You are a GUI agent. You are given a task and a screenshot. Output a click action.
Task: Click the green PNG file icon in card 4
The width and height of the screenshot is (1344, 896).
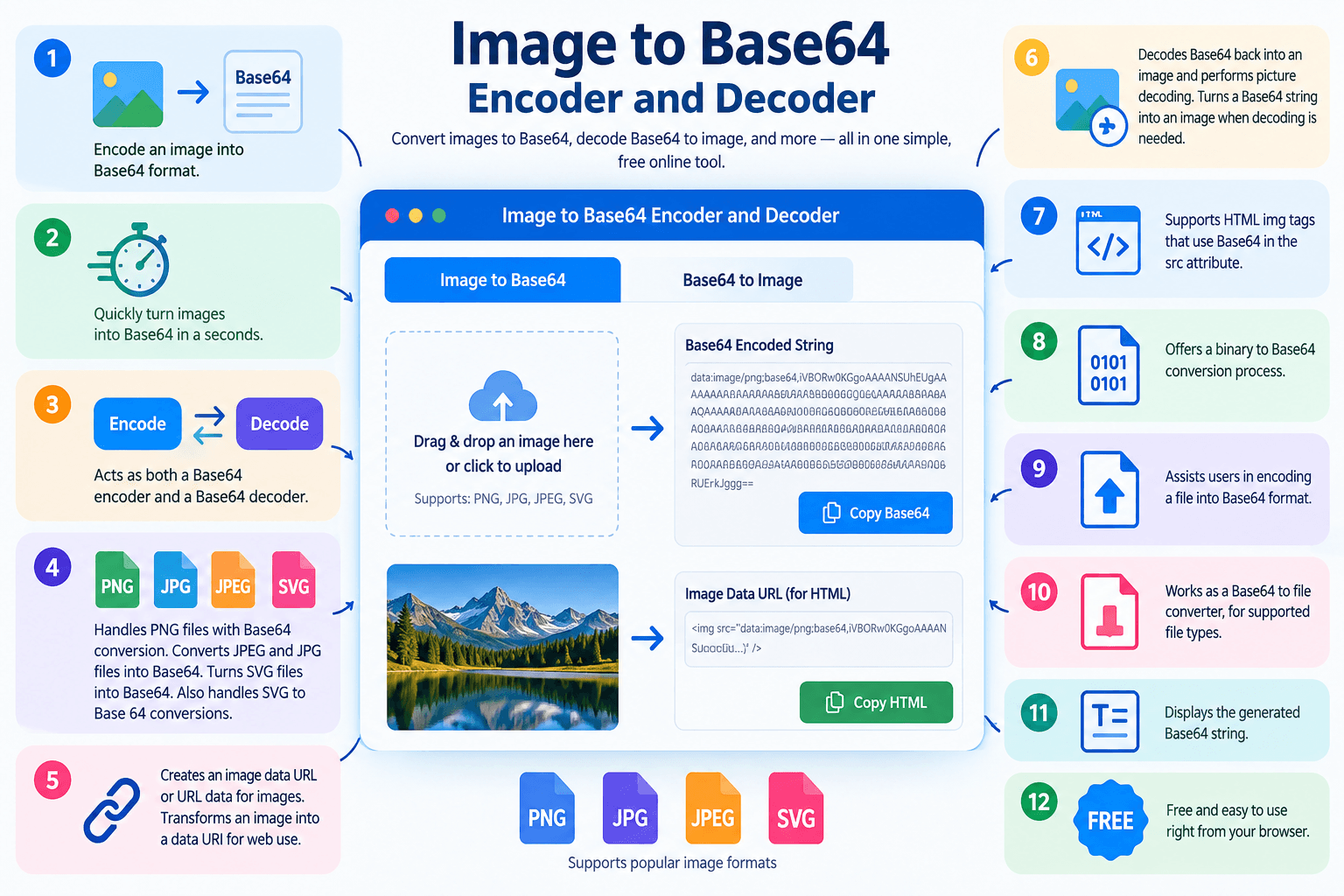[117, 579]
